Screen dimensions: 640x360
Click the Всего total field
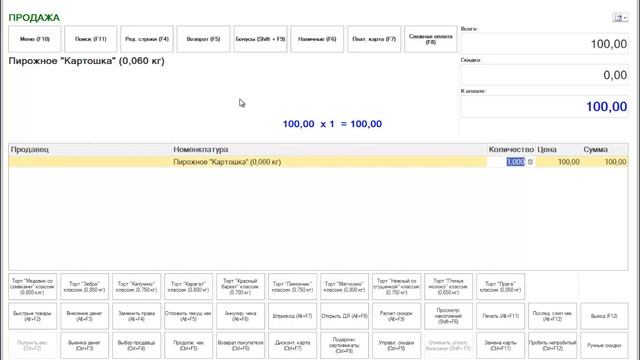(x=544, y=44)
